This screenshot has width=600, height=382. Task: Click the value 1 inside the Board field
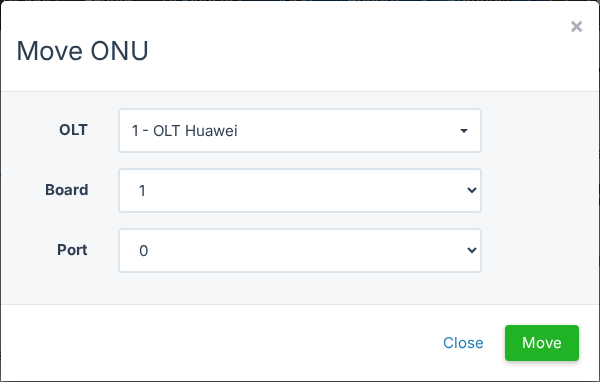tap(142, 191)
